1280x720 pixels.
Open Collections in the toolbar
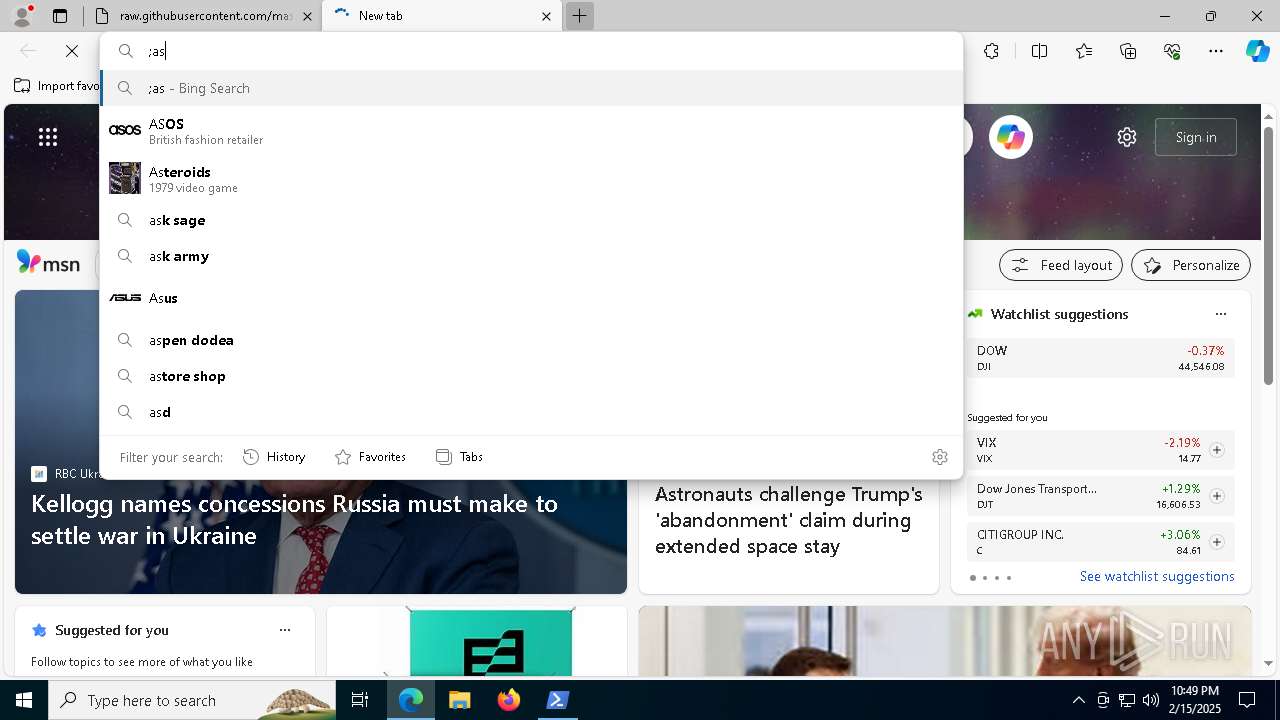[x=1128, y=51]
